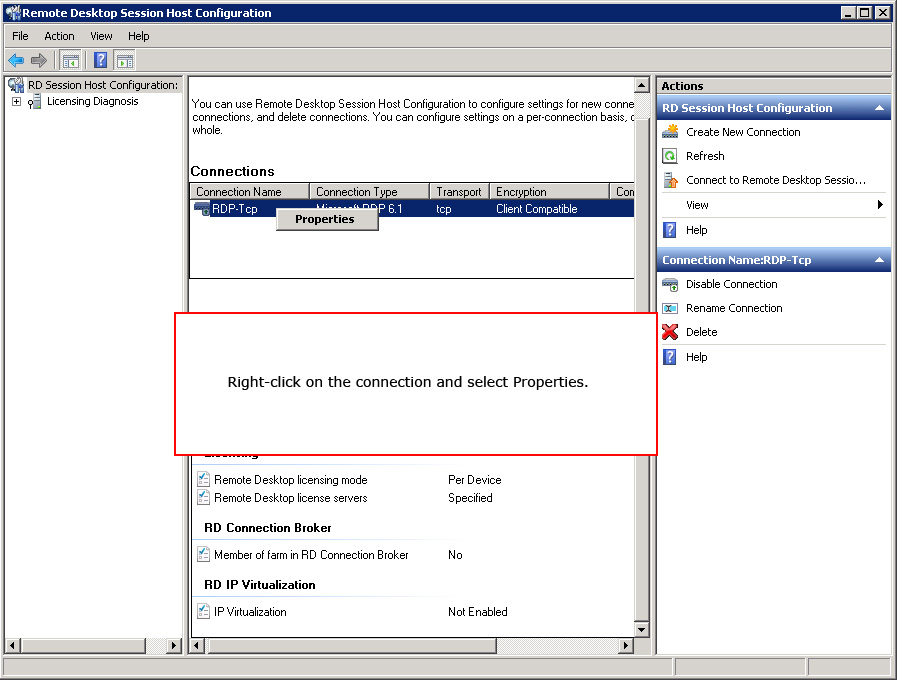
Task: Sort by the Connection Type column header
Action: [x=370, y=192]
